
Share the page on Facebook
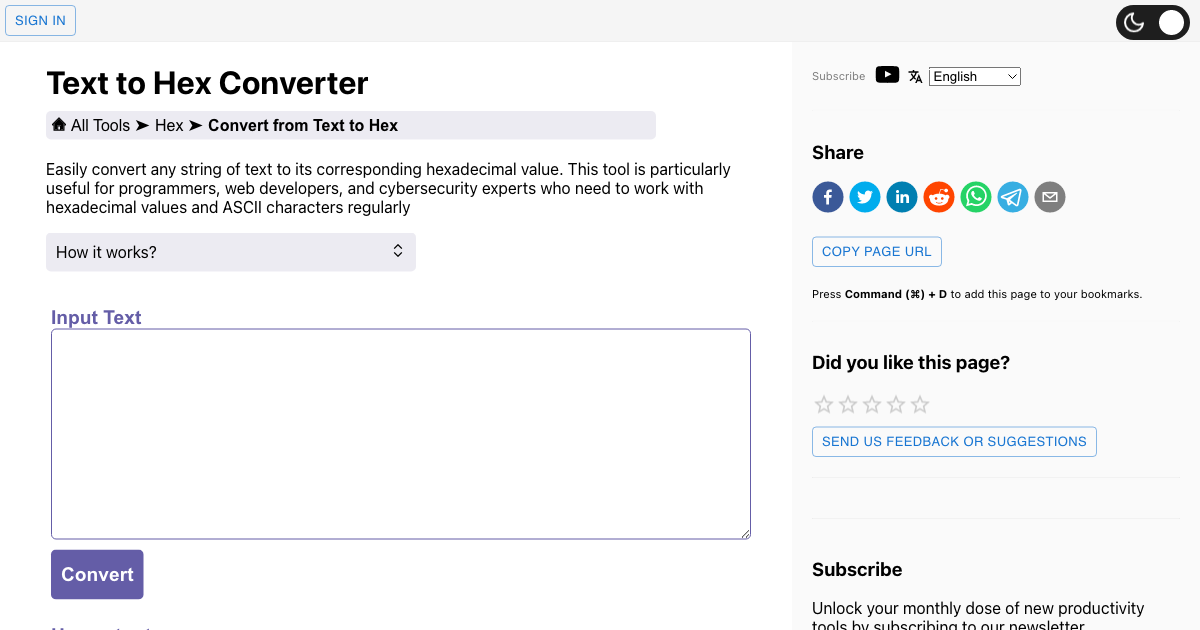coord(827,197)
